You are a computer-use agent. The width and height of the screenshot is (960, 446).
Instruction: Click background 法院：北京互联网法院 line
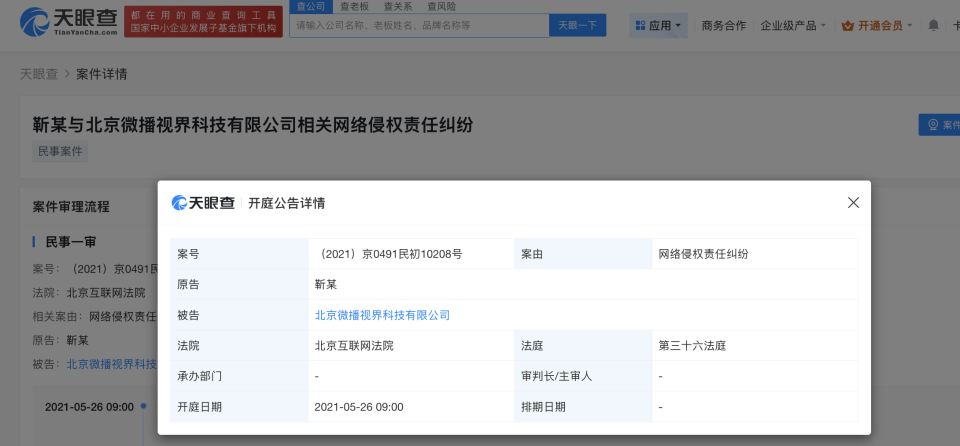(89, 293)
